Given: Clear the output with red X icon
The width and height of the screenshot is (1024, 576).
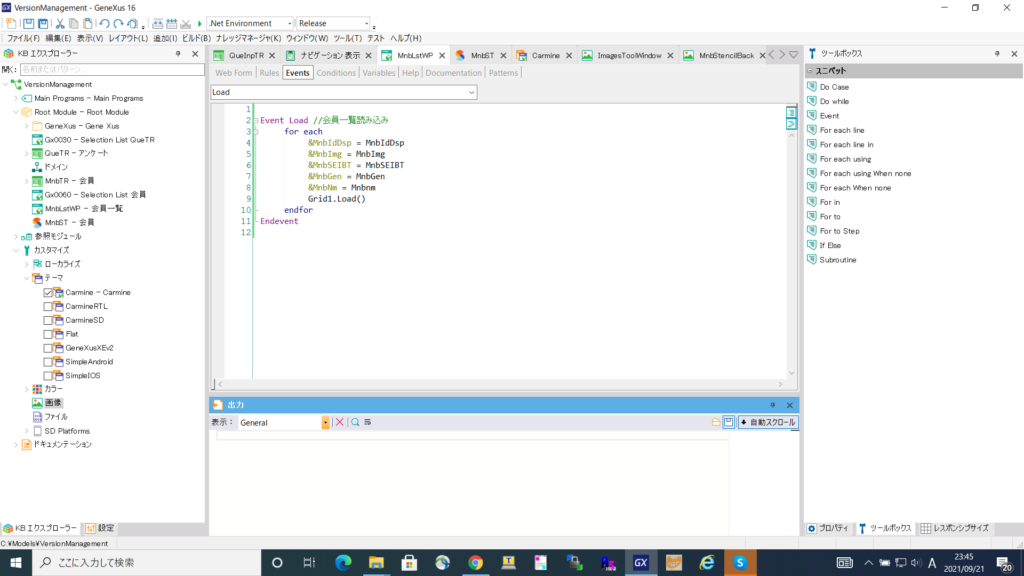Looking at the screenshot, I should pos(340,423).
